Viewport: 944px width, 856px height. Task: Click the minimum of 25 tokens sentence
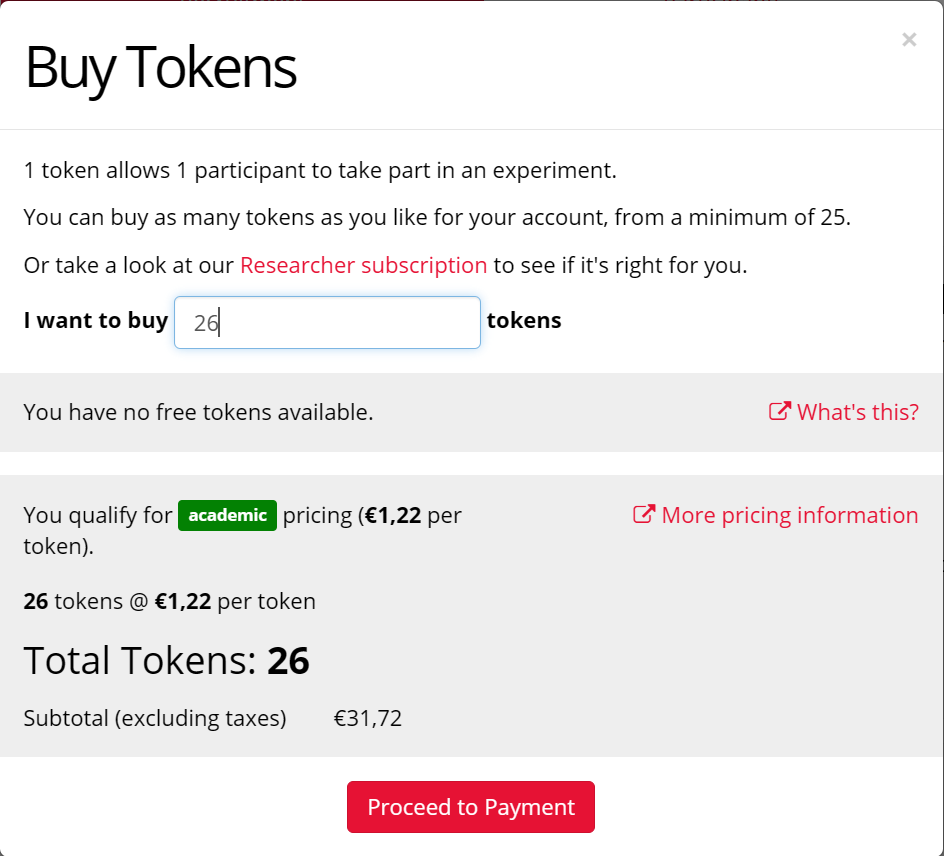coord(436,218)
